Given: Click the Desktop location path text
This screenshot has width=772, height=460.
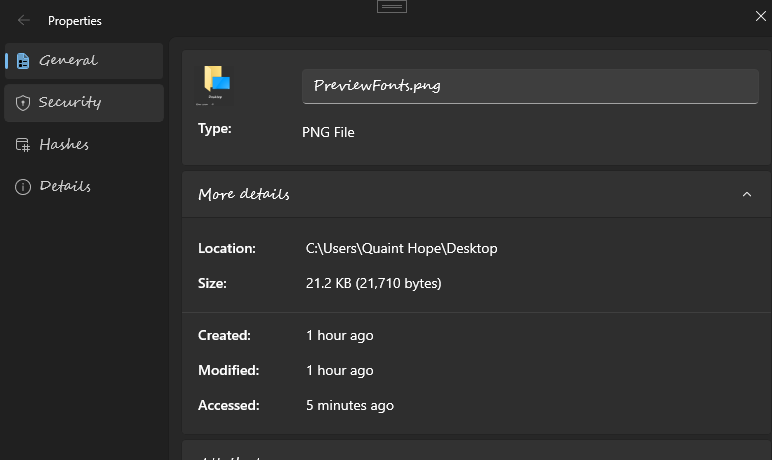Looking at the screenshot, I should pos(401,248).
